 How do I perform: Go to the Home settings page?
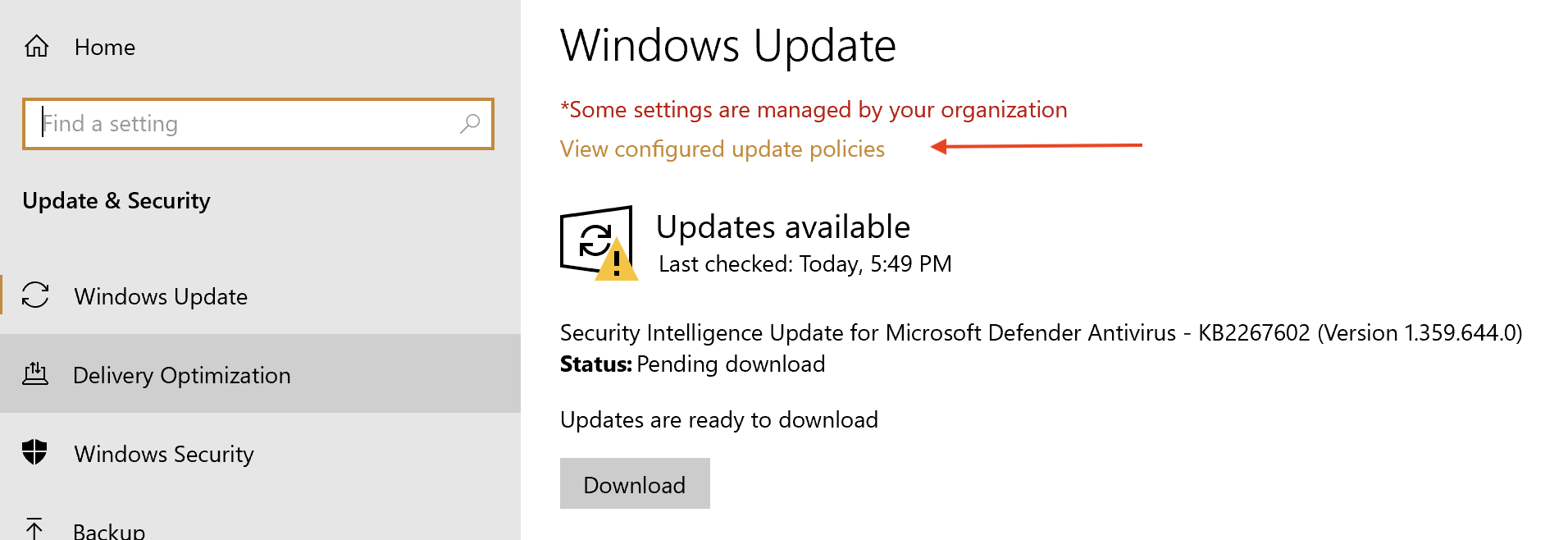point(104,48)
